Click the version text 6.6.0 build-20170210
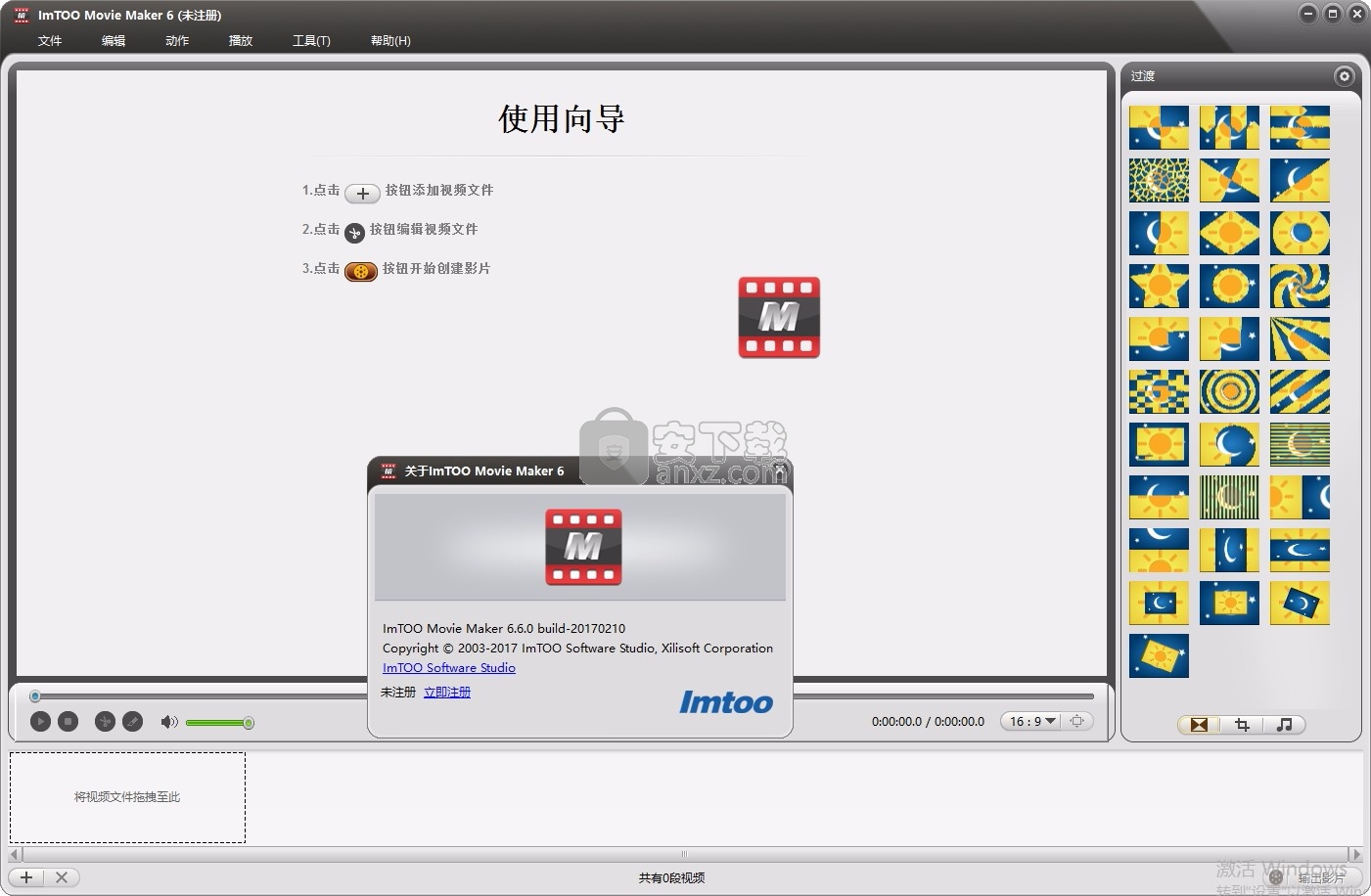1371x896 pixels. [566, 629]
